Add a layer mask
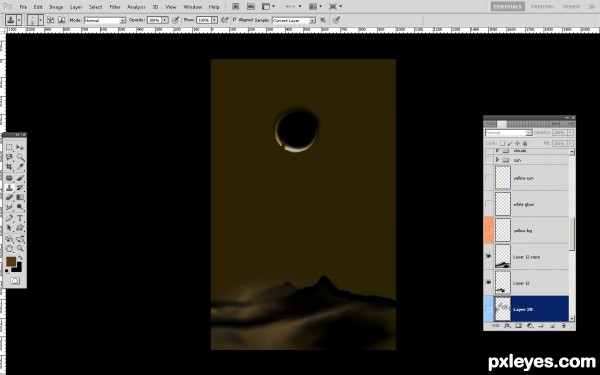Image resolution: width=600 pixels, height=375 pixels. [x=518, y=326]
